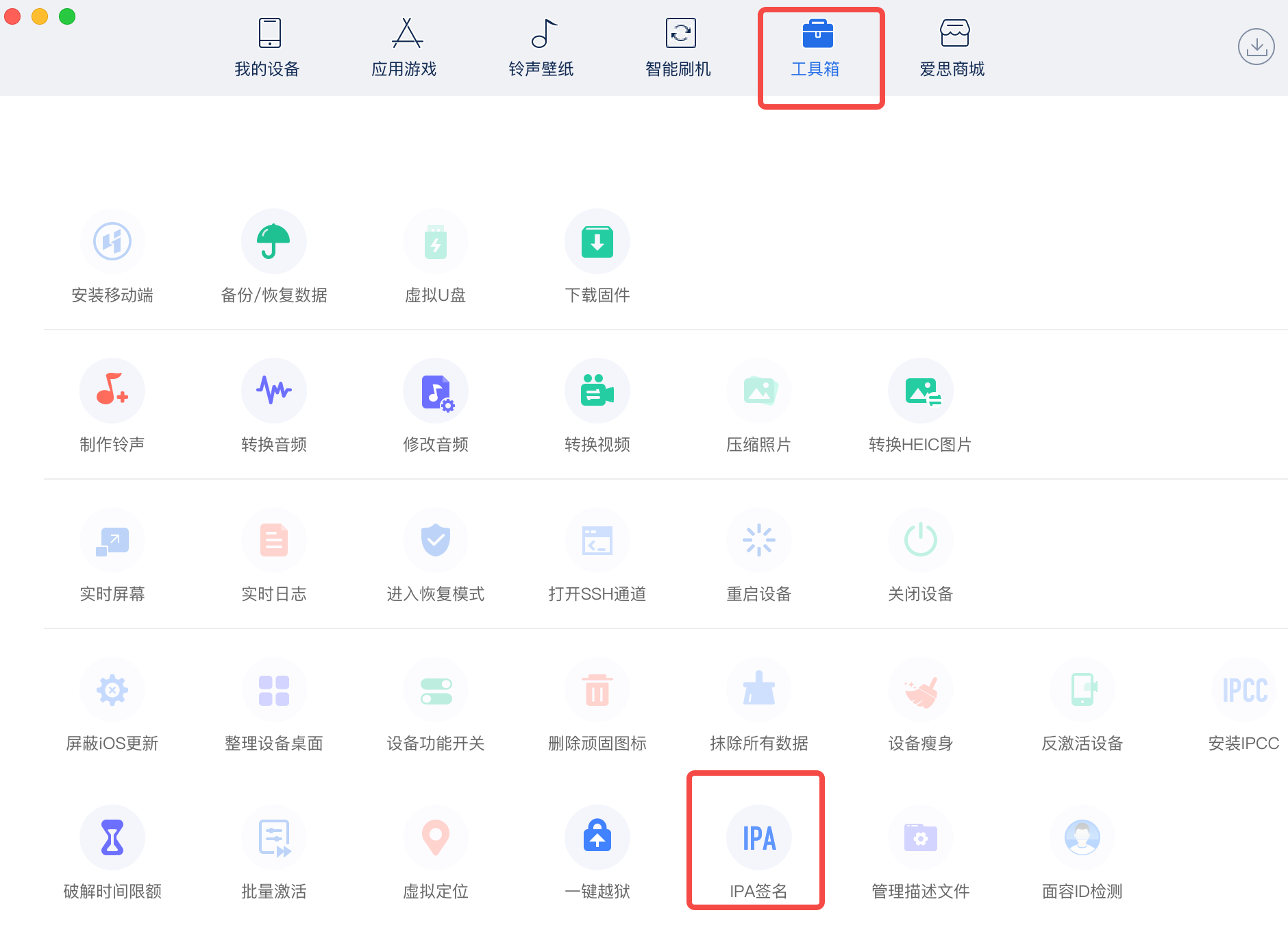Select the 智能刷机 flashing tab
1288x932 pixels.
pos(678,48)
